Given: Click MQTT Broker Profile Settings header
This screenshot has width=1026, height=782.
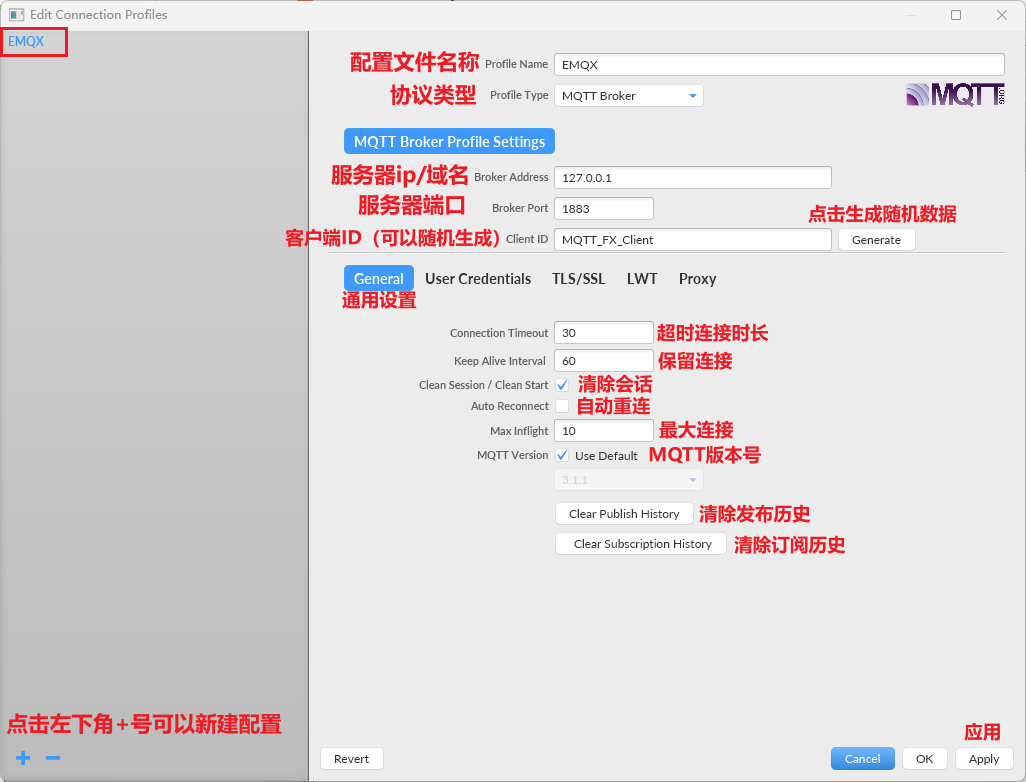Looking at the screenshot, I should [450, 141].
